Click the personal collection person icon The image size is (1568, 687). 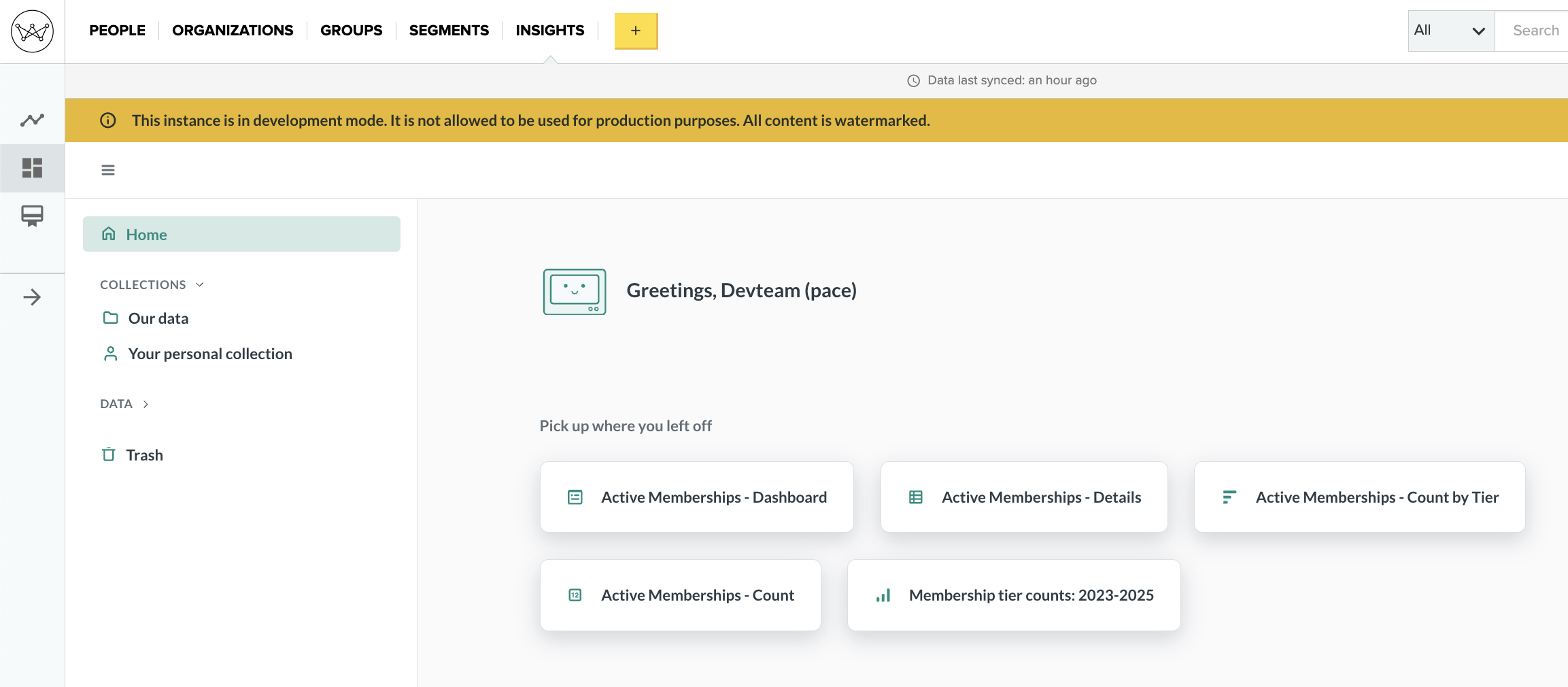(x=110, y=354)
